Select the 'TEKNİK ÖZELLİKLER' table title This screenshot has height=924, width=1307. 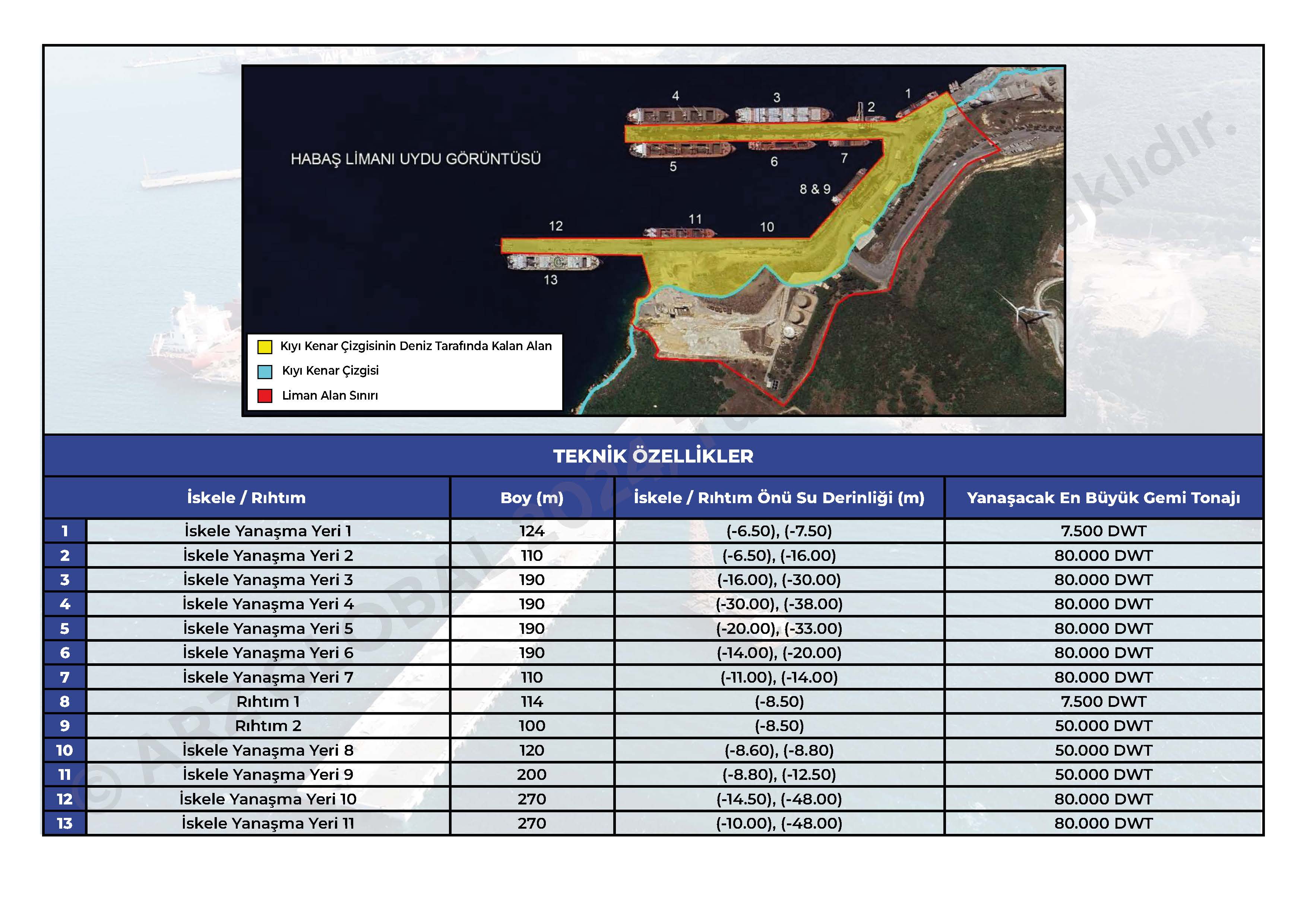(x=653, y=456)
